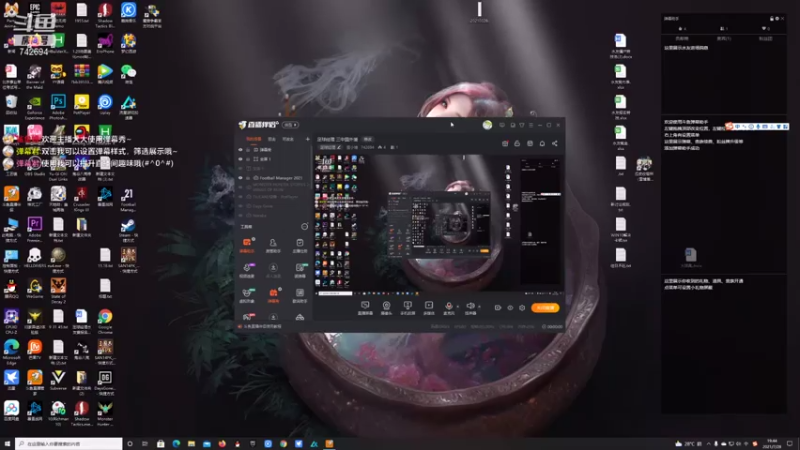This screenshot has height=450, width=800.
Task: Open the Uplay desktop icon
Action: click(x=105, y=105)
